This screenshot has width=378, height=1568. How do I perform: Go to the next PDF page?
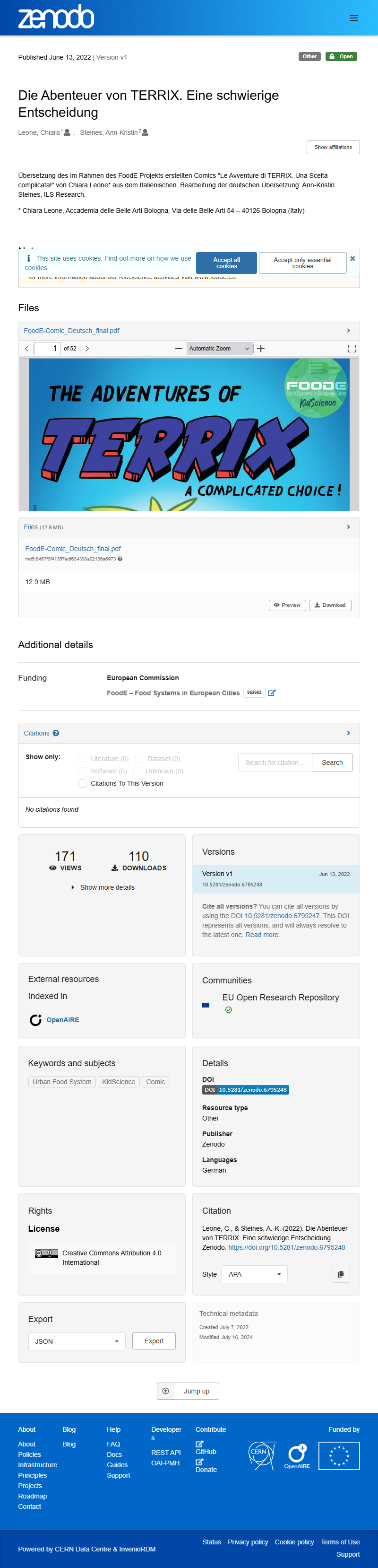(x=87, y=349)
